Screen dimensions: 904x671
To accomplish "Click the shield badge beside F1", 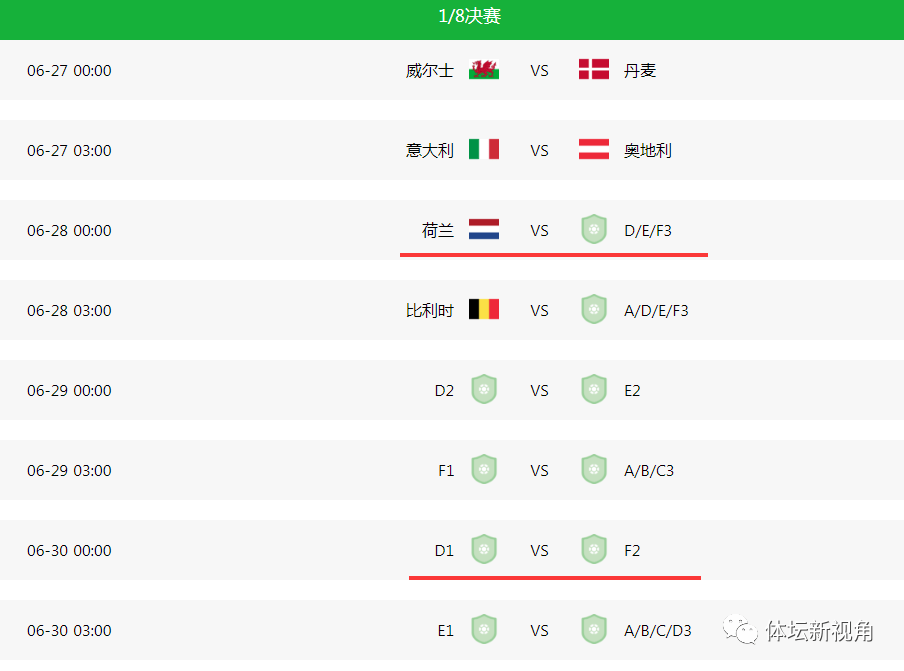I will [484, 470].
